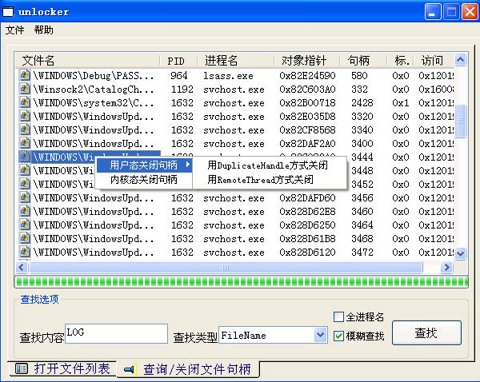Click the file icon of the Winsock2\CatalogCh row
Viewport: 480px width, 382px height.
coord(24,89)
